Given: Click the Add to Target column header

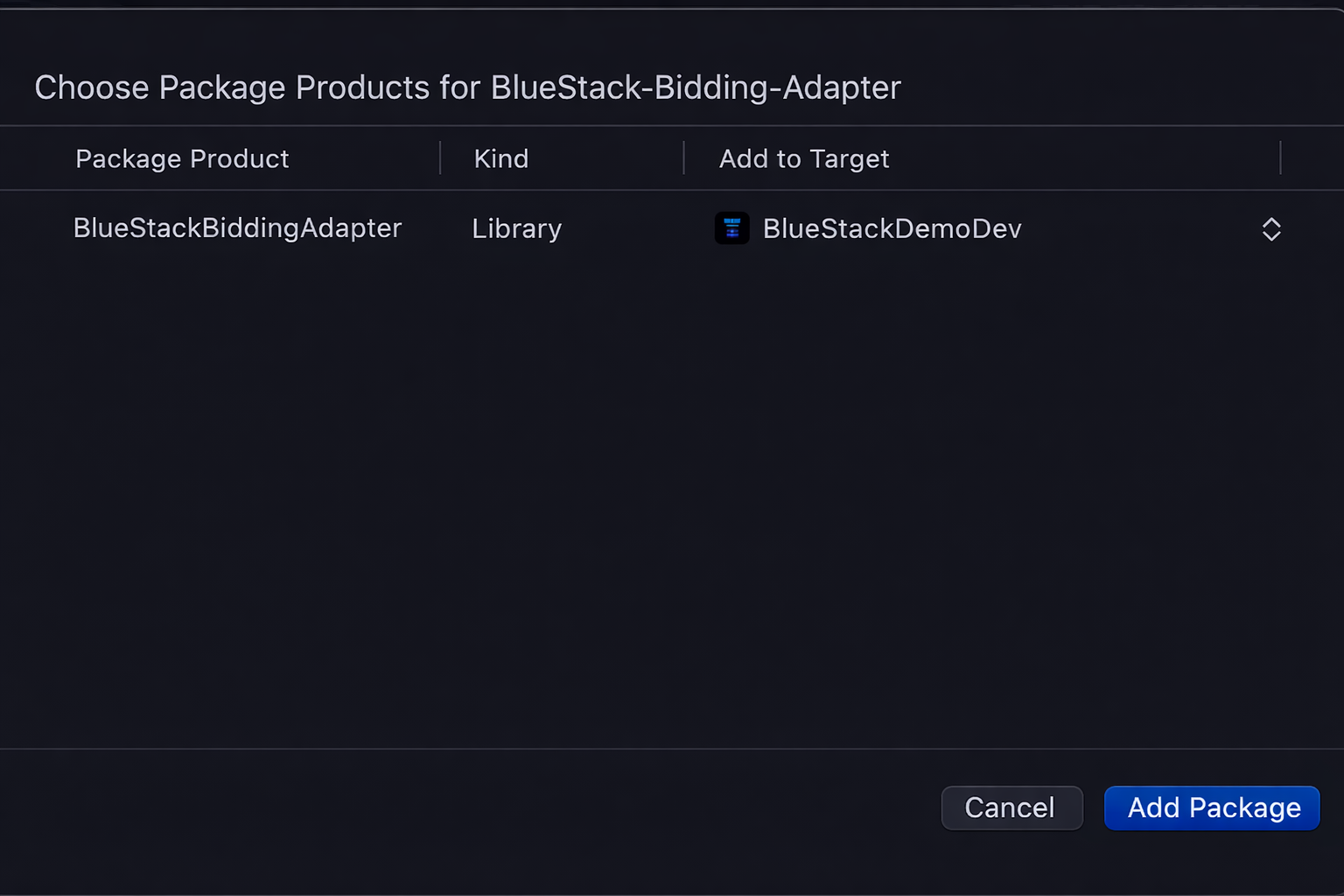Looking at the screenshot, I should point(803,158).
